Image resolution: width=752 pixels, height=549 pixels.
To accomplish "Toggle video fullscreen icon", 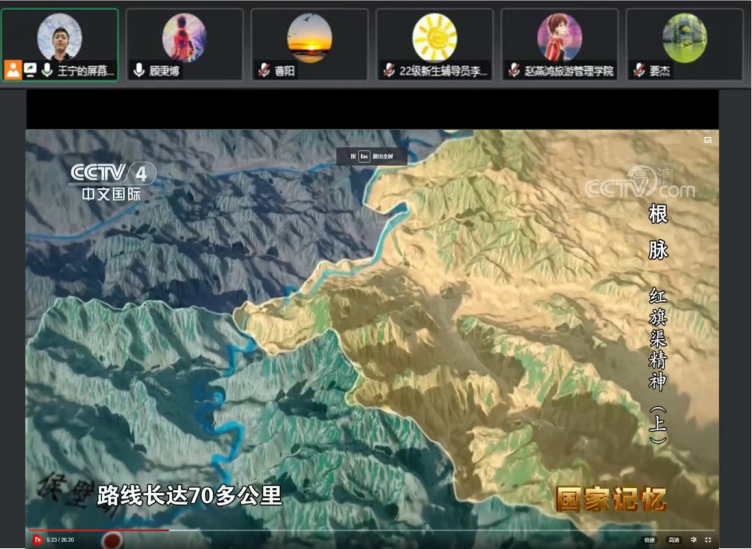I will 708,540.
